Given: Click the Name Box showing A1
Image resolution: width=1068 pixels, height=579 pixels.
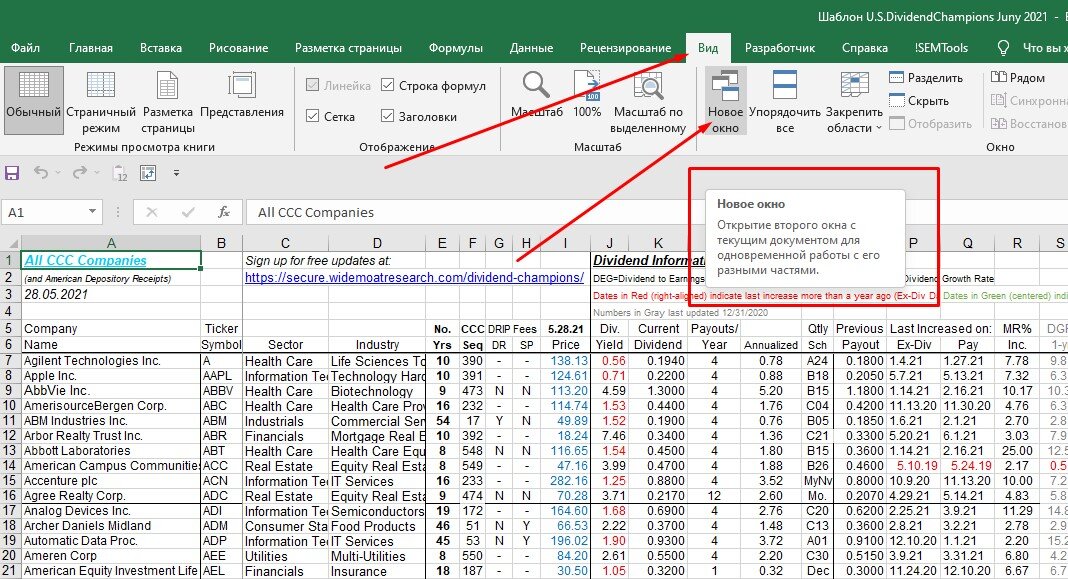Looking at the screenshot, I should pyautogui.click(x=45, y=213).
